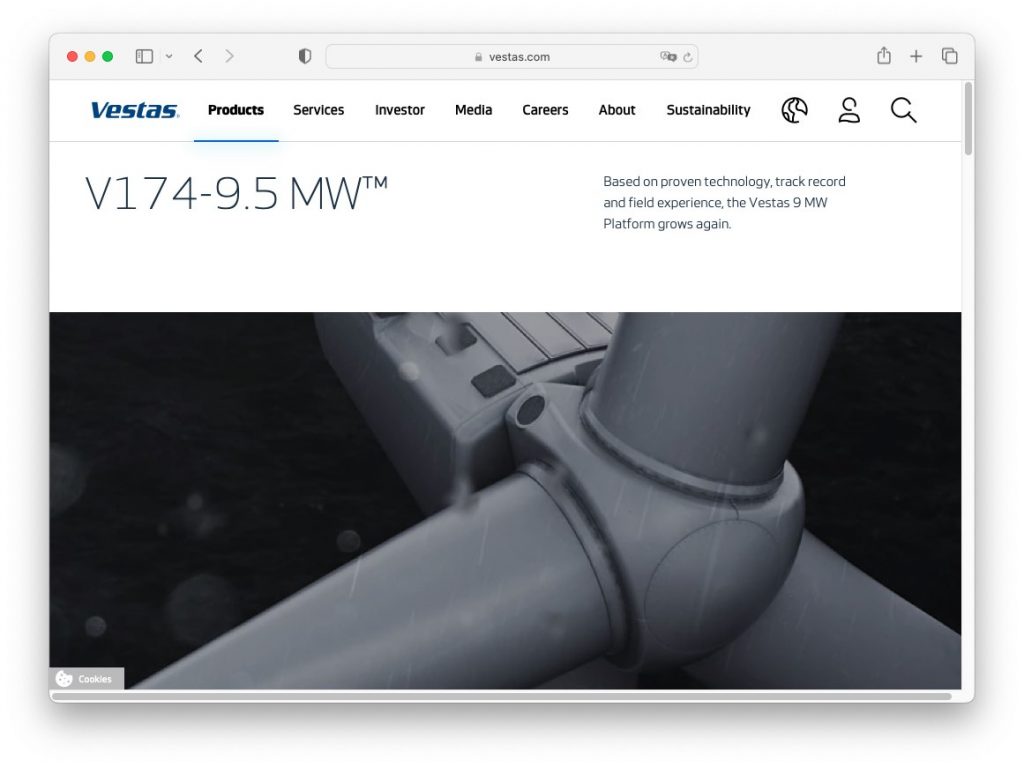Click the translate page icon
The image size is (1024, 768).
[668, 57]
